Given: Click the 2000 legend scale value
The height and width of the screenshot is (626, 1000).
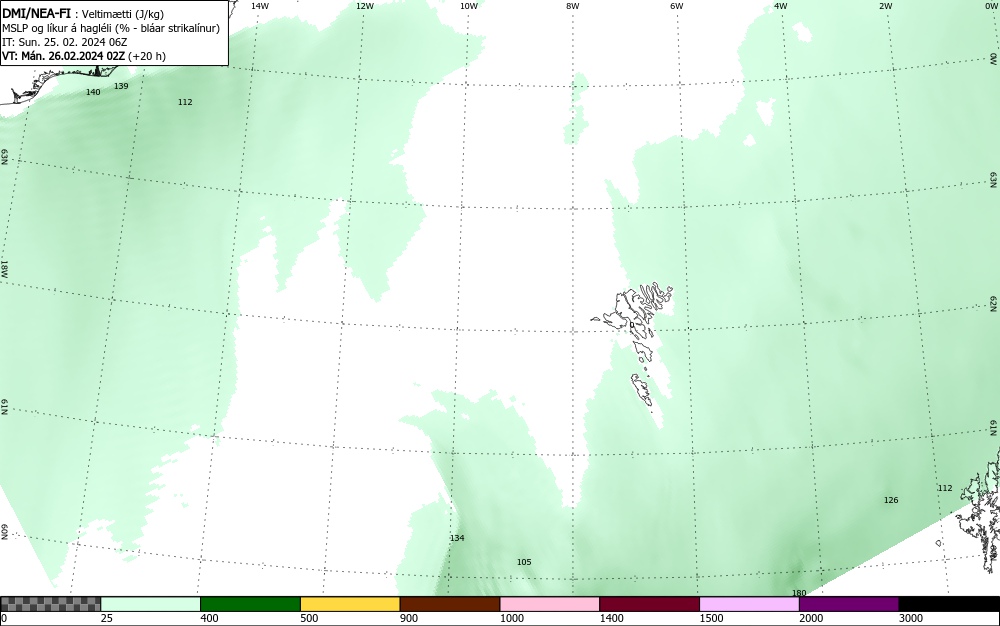Looking at the screenshot, I should coord(811,618).
